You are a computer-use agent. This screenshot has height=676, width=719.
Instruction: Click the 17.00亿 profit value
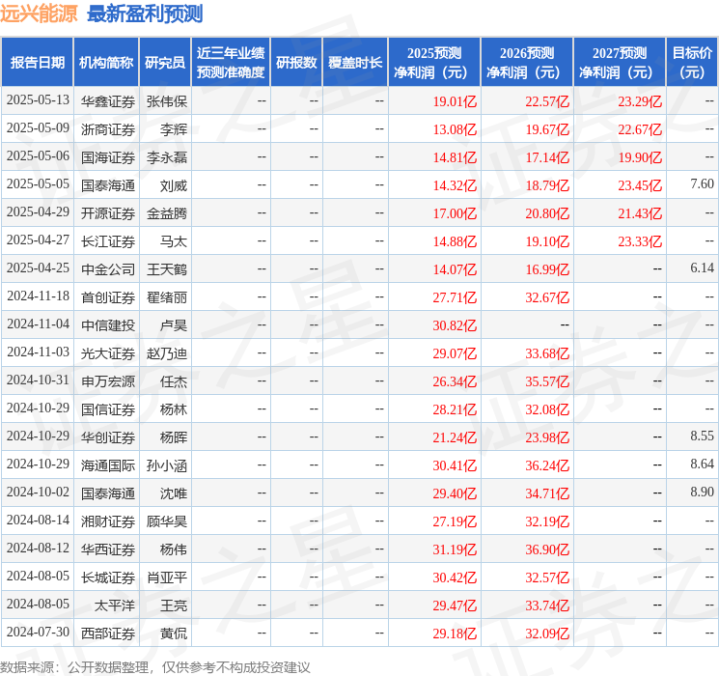[455, 213]
